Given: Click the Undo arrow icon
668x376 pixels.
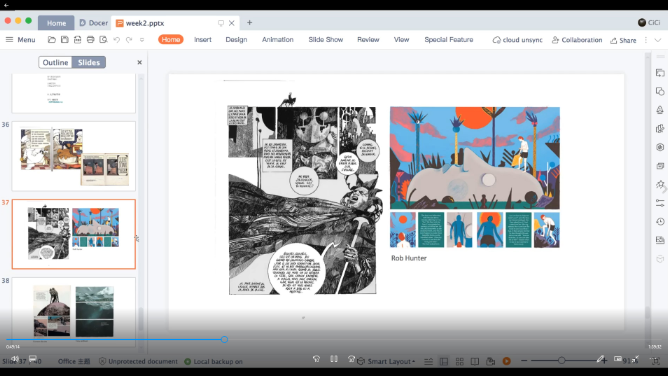Looking at the screenshot, I should (116, 40).
